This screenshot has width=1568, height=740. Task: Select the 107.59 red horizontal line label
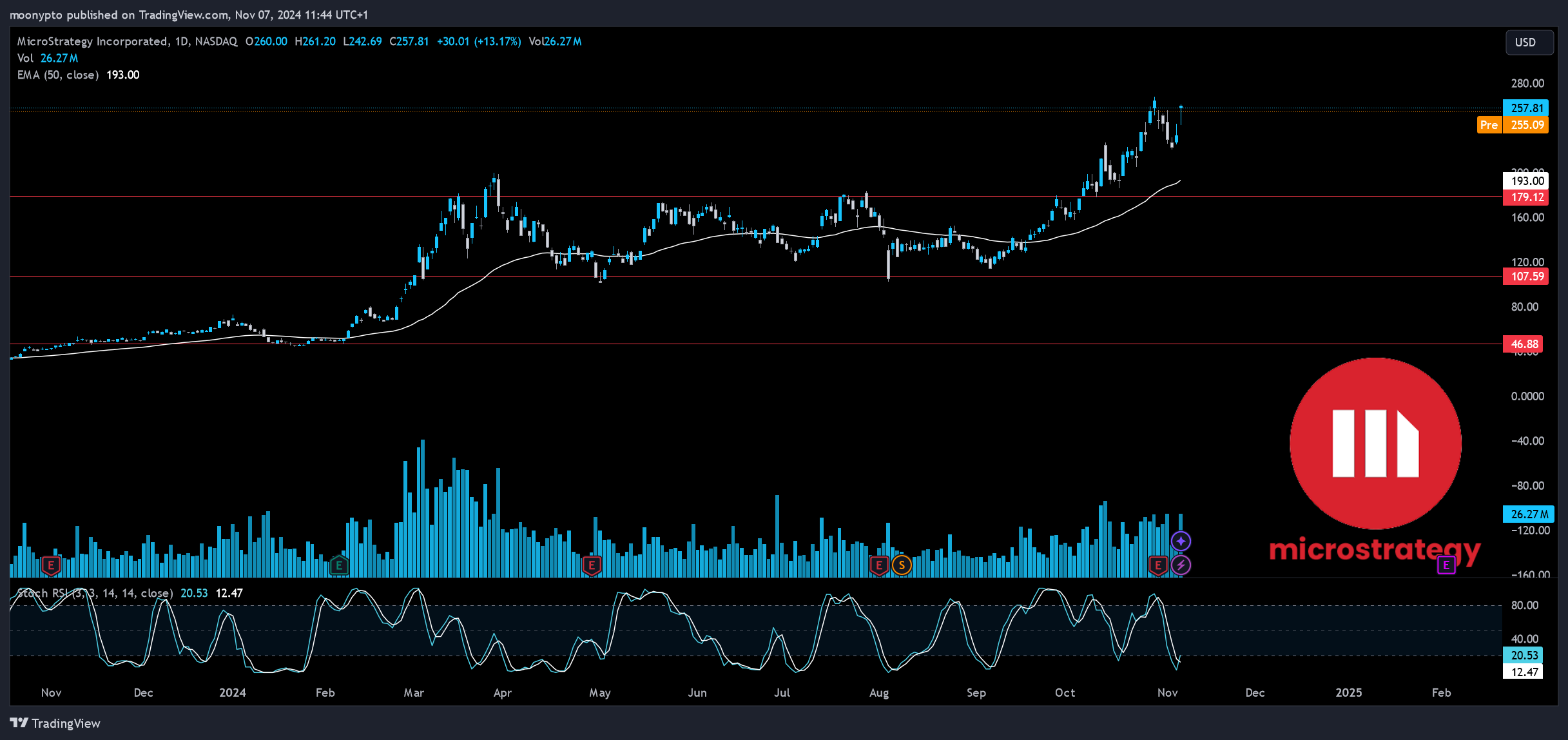point(1527,277)
